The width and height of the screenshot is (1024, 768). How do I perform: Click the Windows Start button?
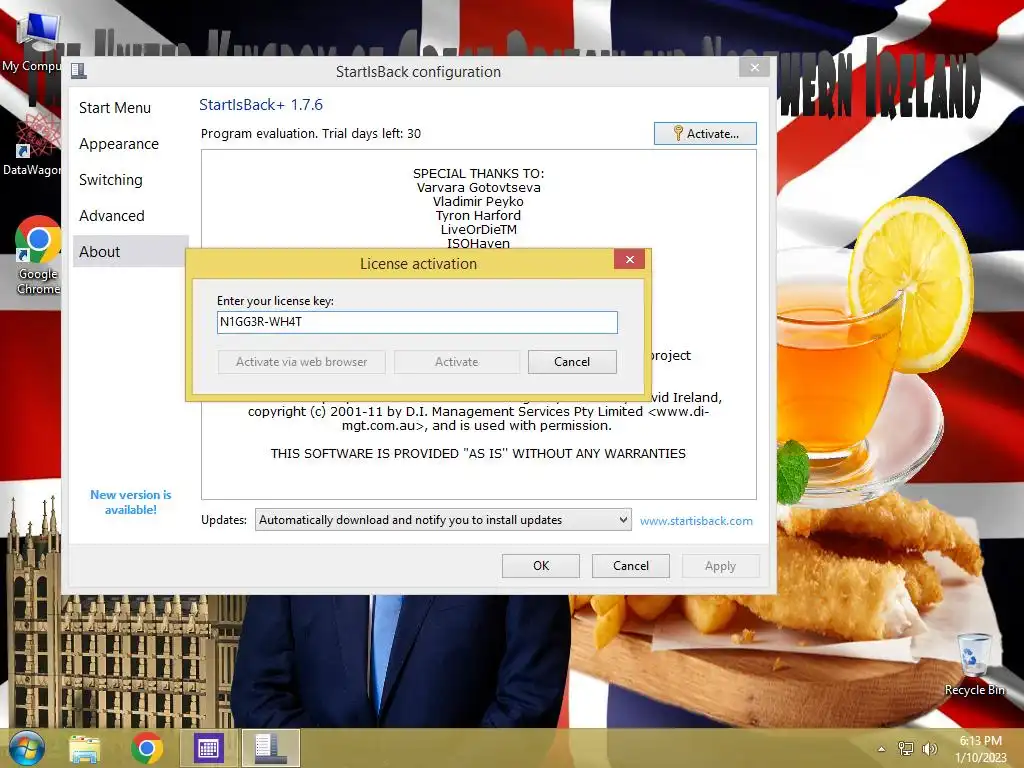(27, 748)
